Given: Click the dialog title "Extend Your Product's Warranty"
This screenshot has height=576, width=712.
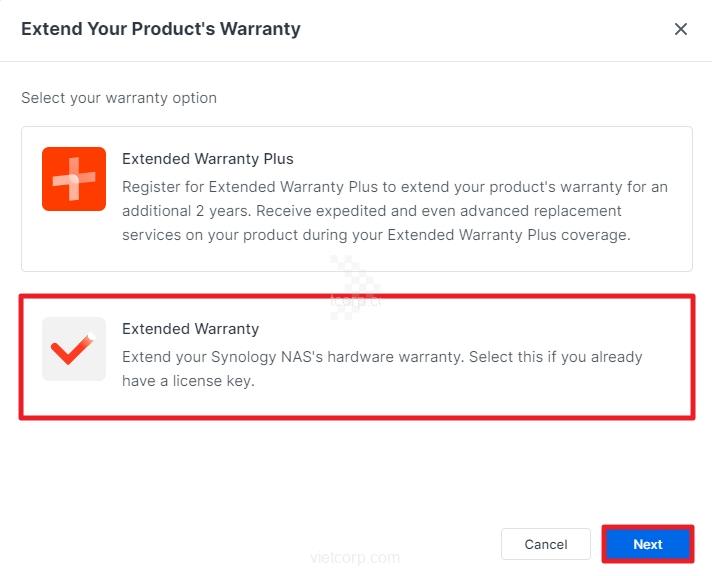Looking at the screenshot, I should click(x=161, y=29).
